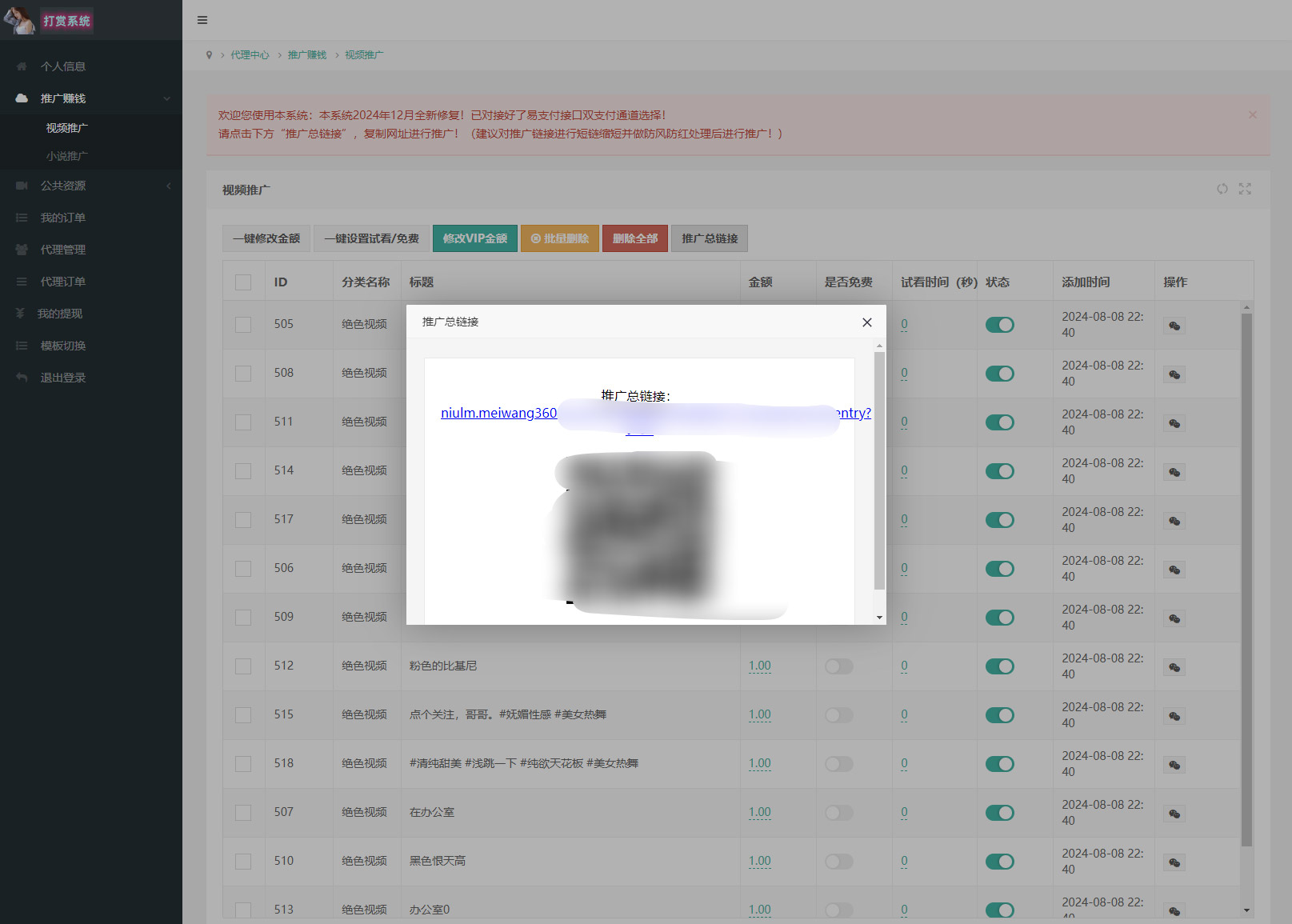Toggle status switch for row 512
This screenshot has height=924, width=1292.
pyautogui.click(x=999, y=666)
